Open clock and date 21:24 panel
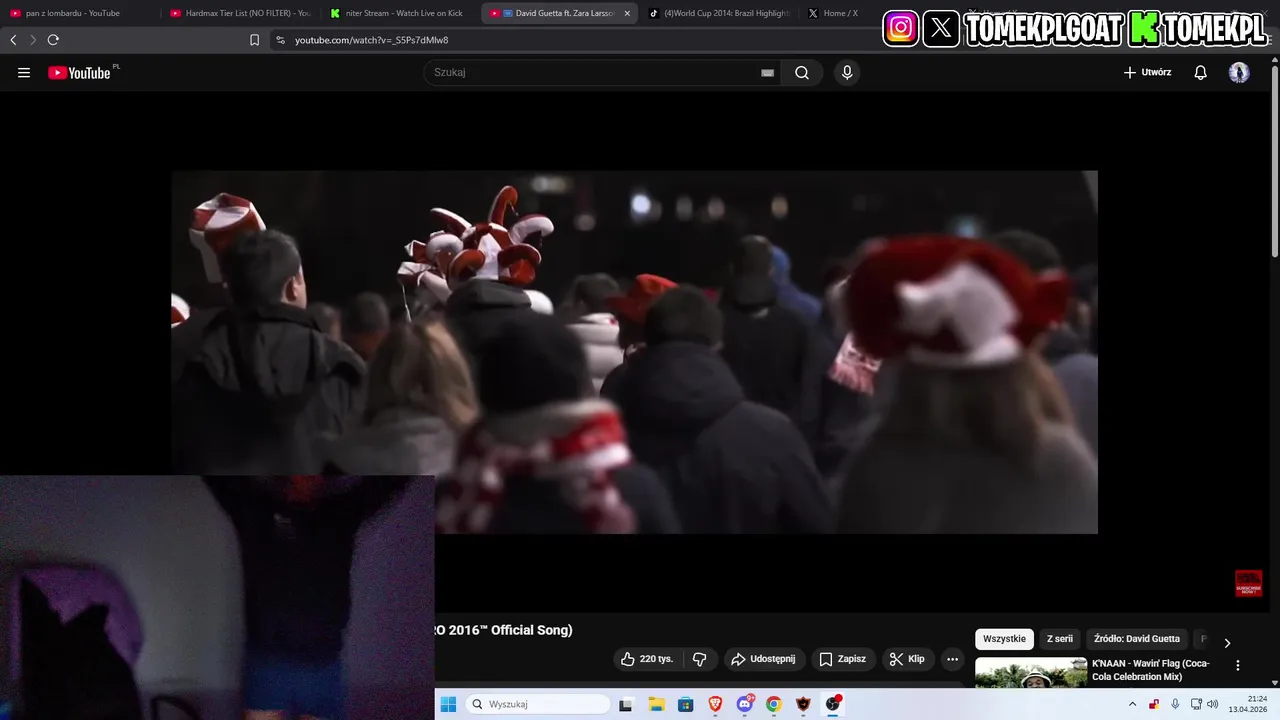 (x=1249, y=704)
